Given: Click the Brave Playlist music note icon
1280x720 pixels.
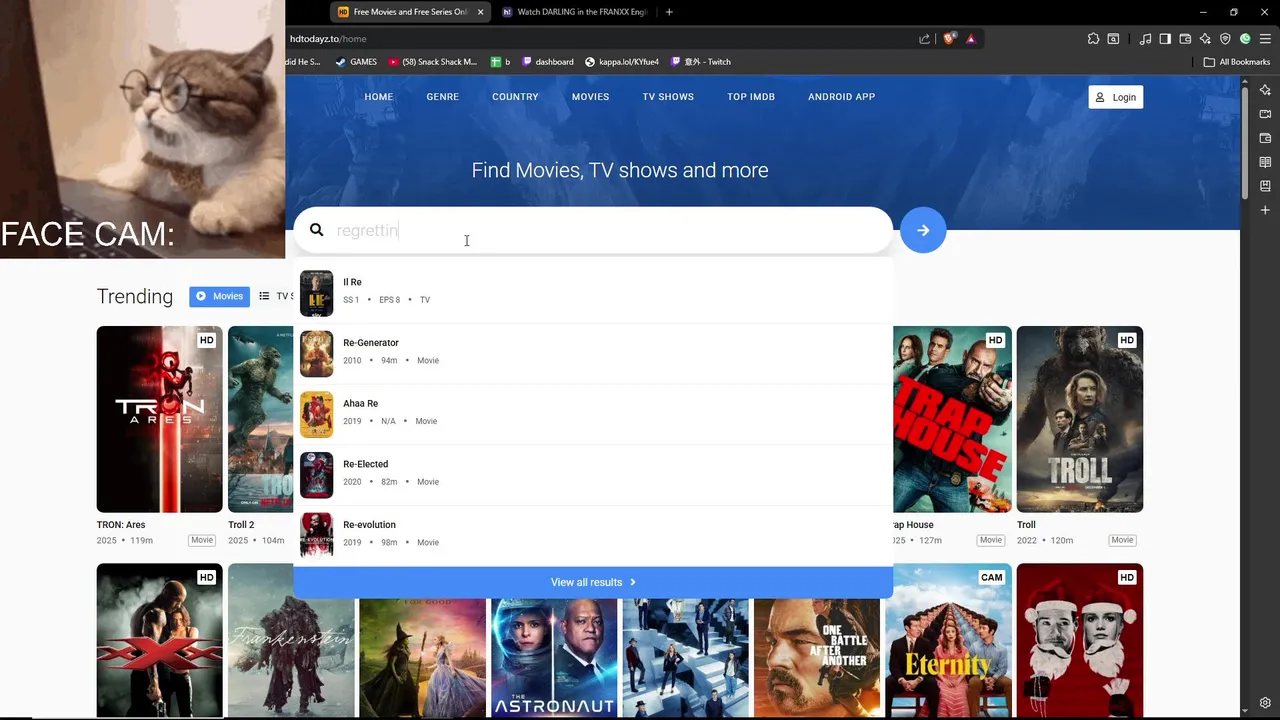Looking at the screenshot, I should click(1145, 39).
